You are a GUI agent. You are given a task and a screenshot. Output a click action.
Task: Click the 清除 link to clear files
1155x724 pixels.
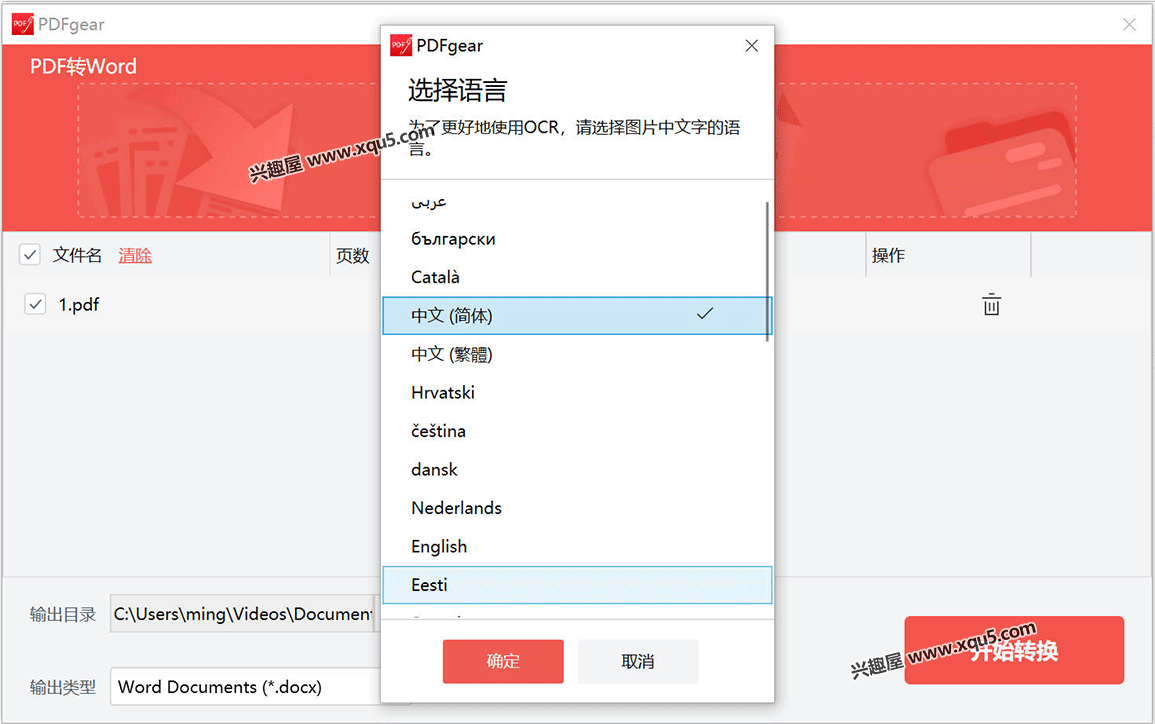click(x=135, y=256)
